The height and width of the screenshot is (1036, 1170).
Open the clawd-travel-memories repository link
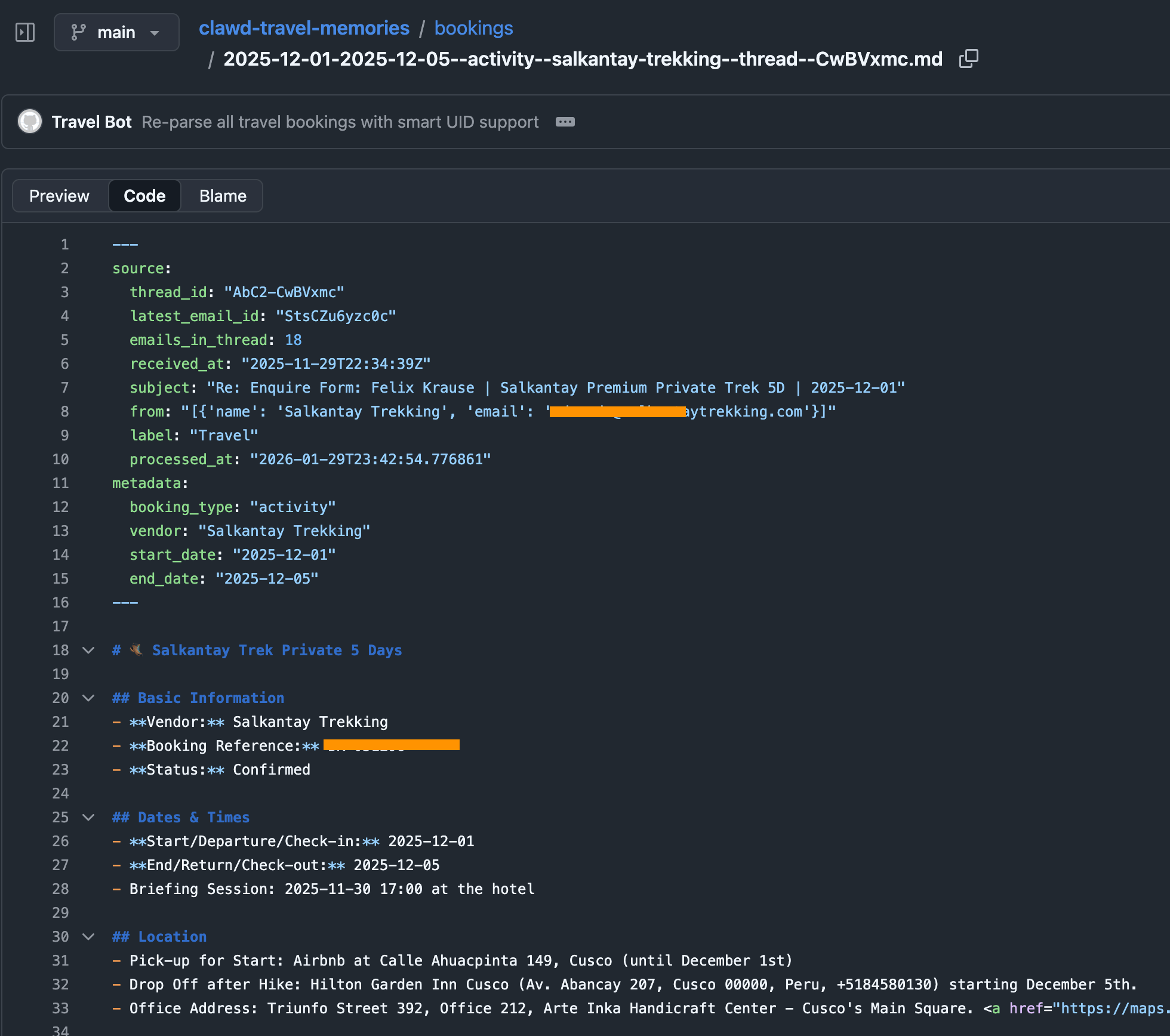304,28
